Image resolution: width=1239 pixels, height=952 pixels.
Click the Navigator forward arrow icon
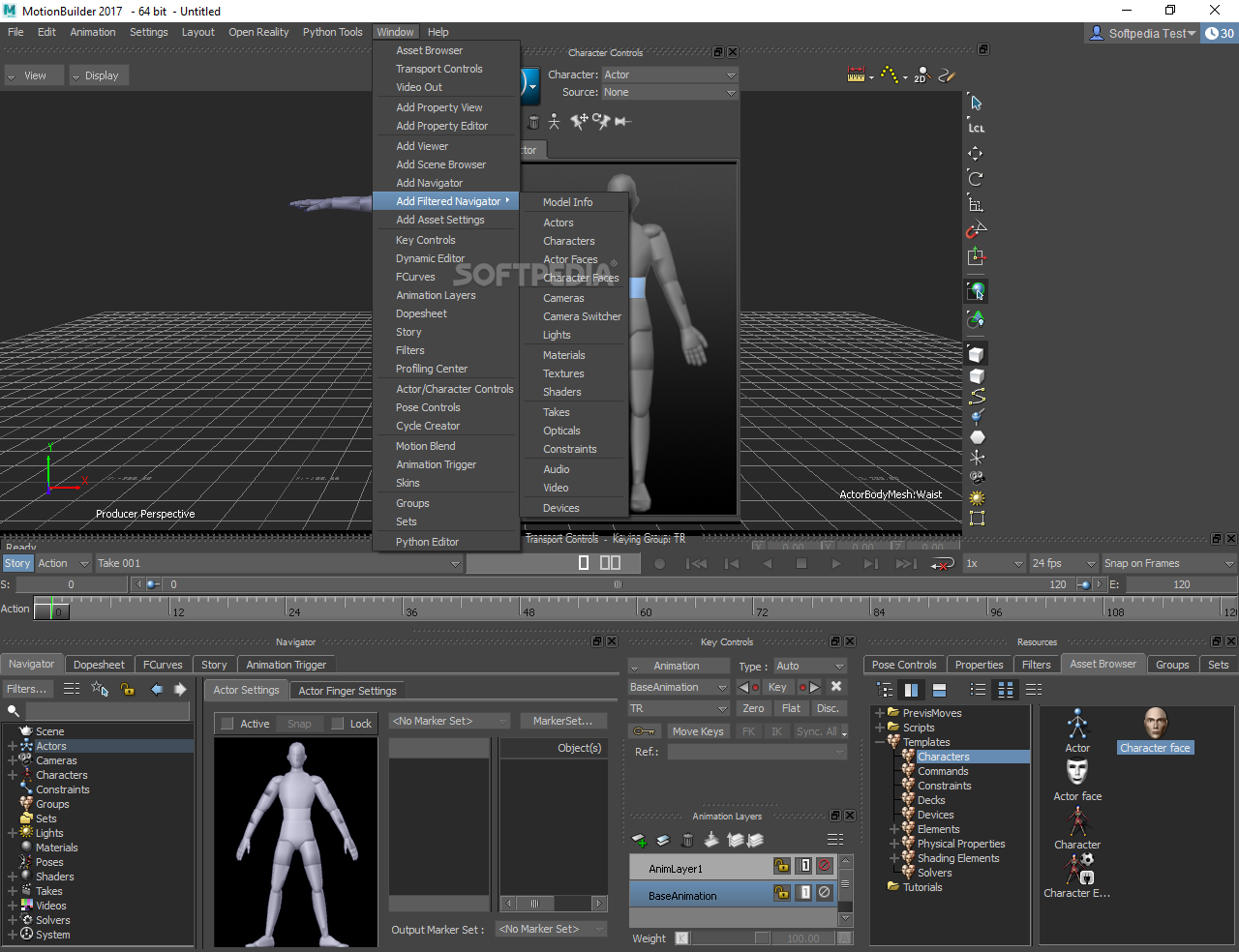point(180,689)
